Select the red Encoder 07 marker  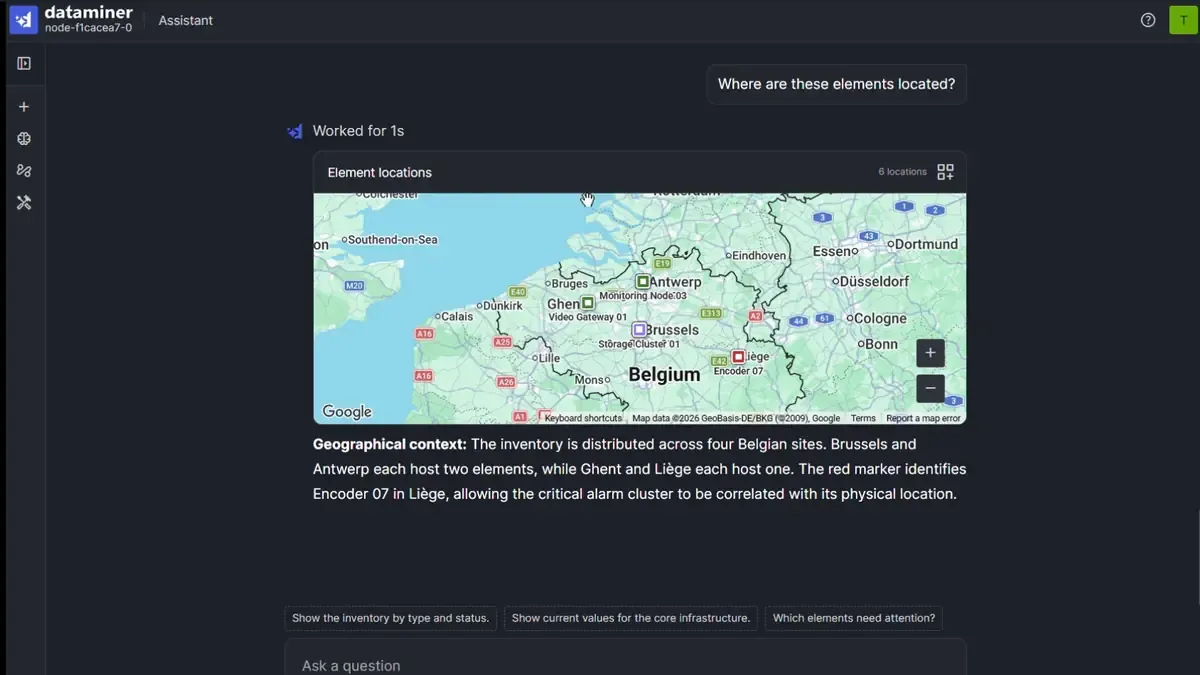pos(738,356)
